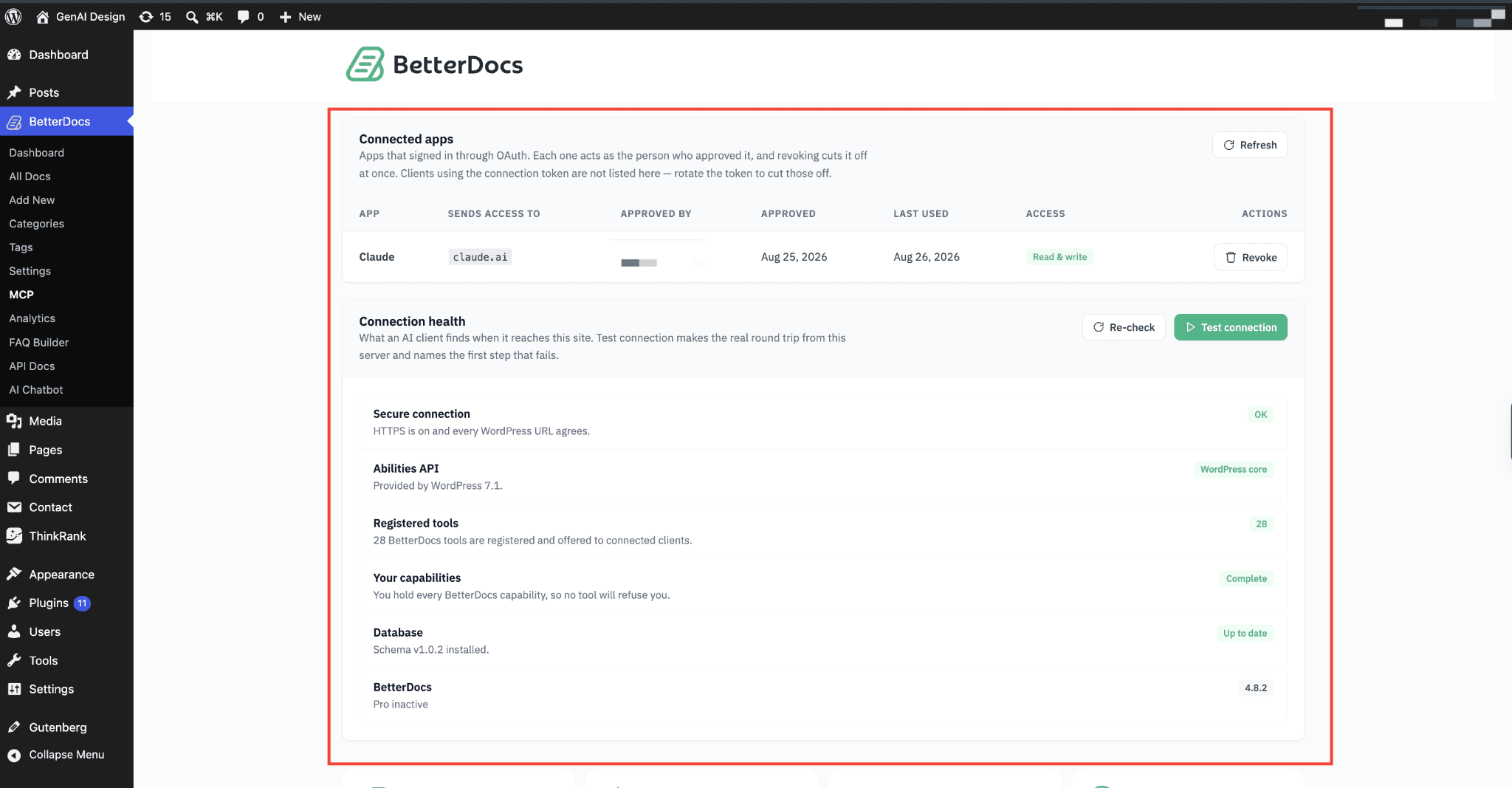
Task: Open the Categories submenu item
Action: (36, 224)
